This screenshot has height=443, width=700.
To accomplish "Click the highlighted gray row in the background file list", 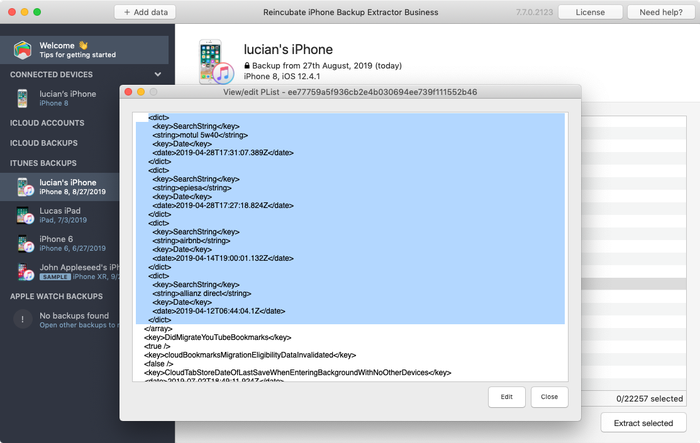I will pos(634,284).
